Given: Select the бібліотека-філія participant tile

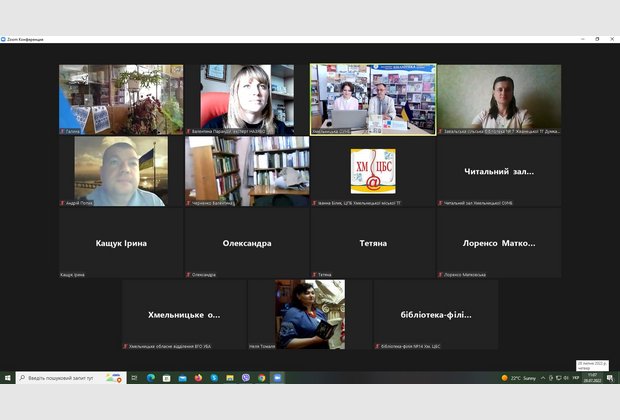Looking at the screenshot, I should point(436,314).
